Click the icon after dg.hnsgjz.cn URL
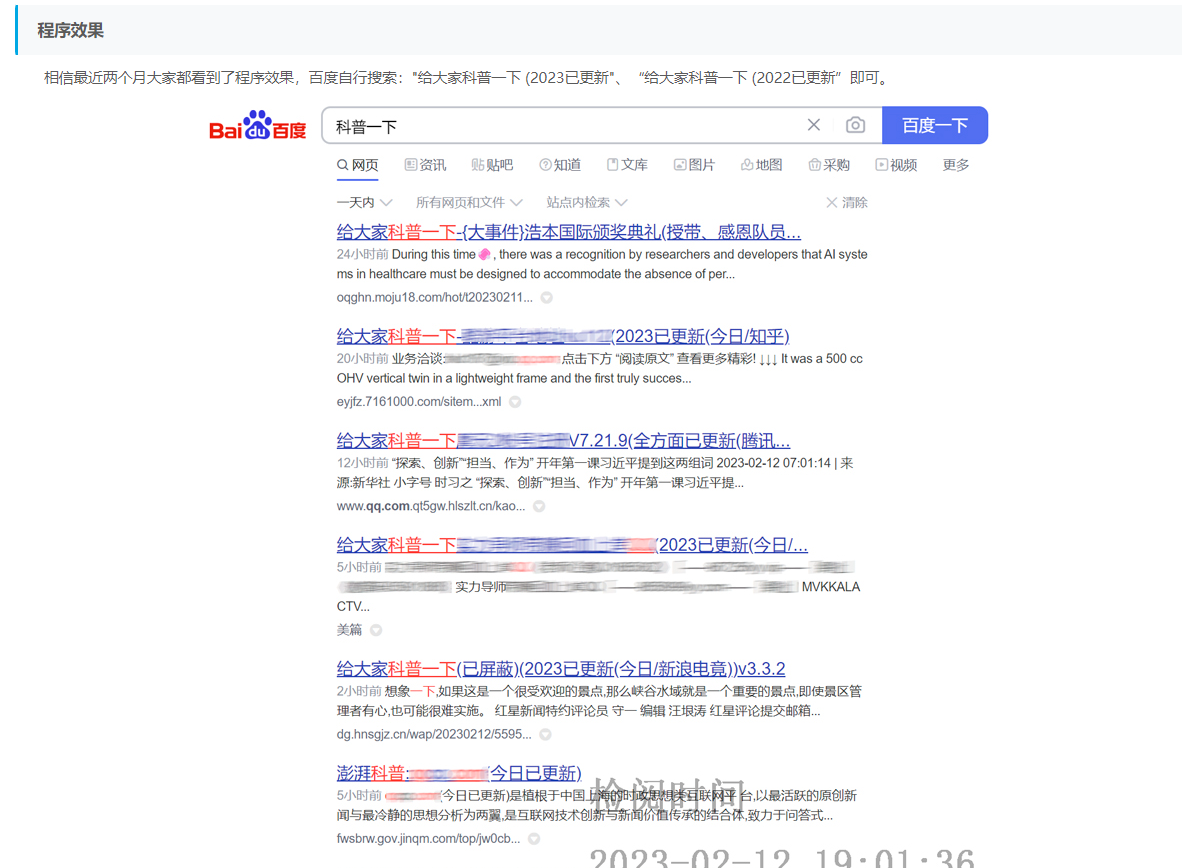The width and height of the screenshot is (1182, 868). [545, 735]
